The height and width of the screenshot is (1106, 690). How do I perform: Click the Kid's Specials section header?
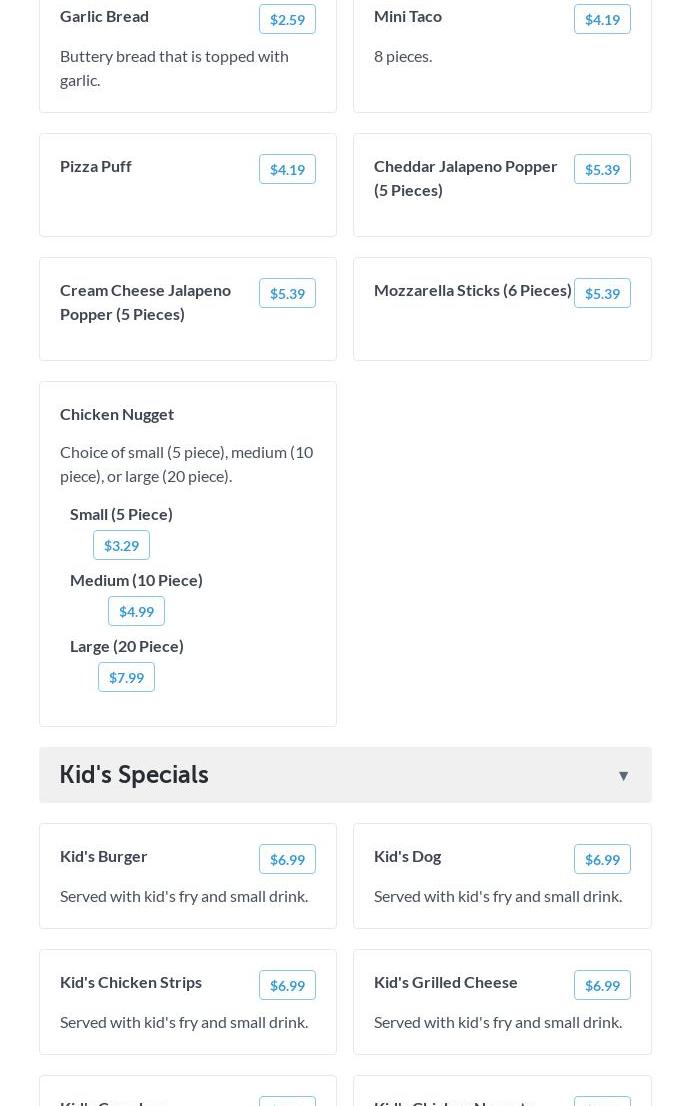pos(134,775)
